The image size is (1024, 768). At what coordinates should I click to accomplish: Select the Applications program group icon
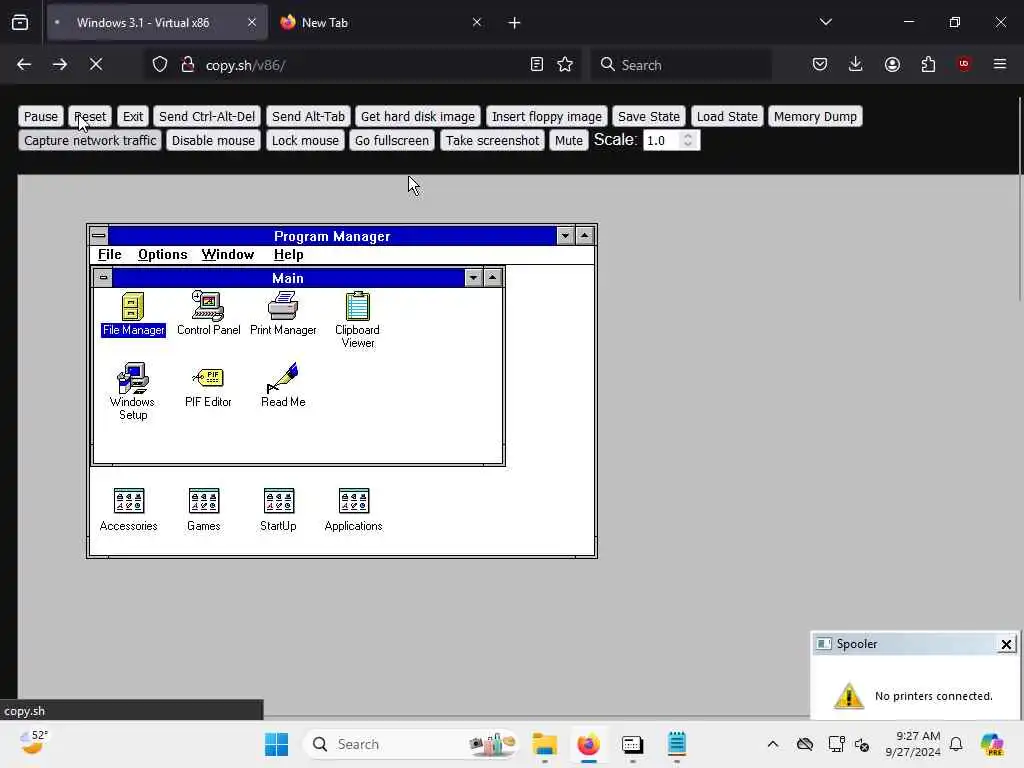pos(353,510)
